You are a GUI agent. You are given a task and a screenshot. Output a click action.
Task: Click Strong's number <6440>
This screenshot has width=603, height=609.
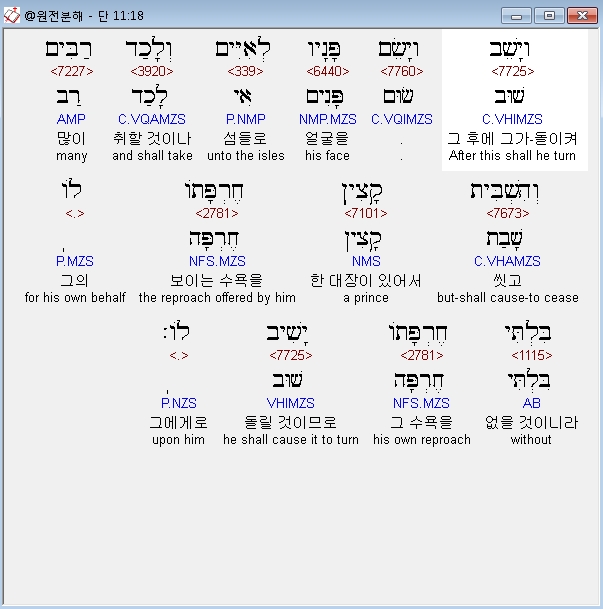[328, 71]
